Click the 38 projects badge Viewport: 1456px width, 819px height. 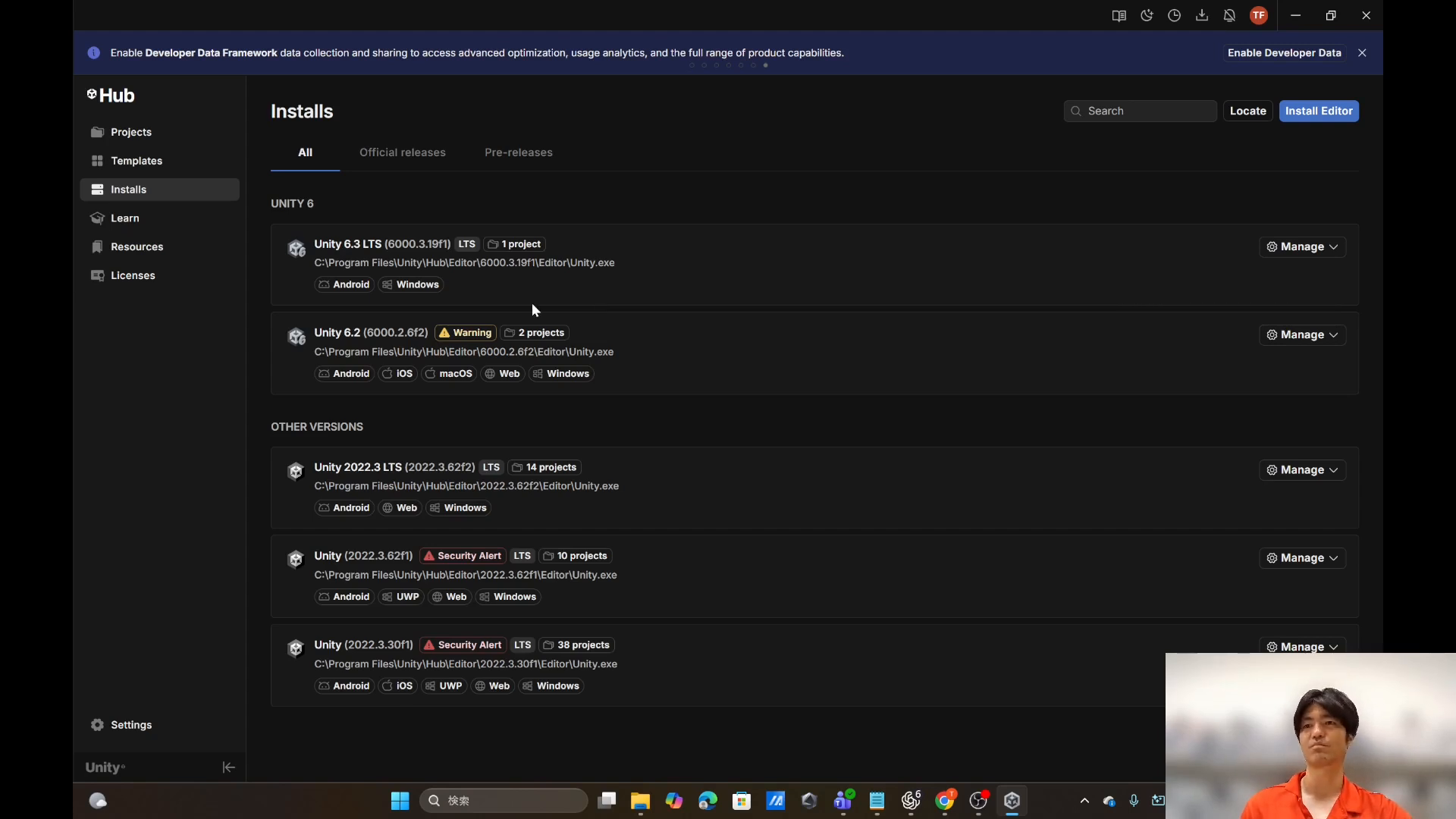(x=576, y=645)
